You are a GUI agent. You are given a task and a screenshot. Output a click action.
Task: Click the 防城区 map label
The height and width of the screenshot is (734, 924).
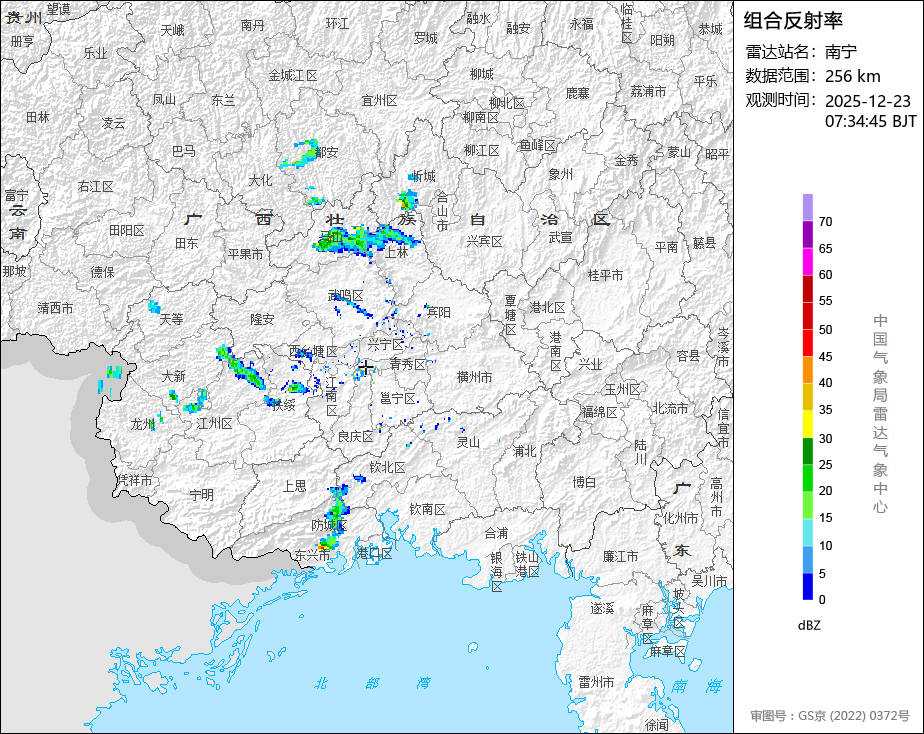(329, 524)
